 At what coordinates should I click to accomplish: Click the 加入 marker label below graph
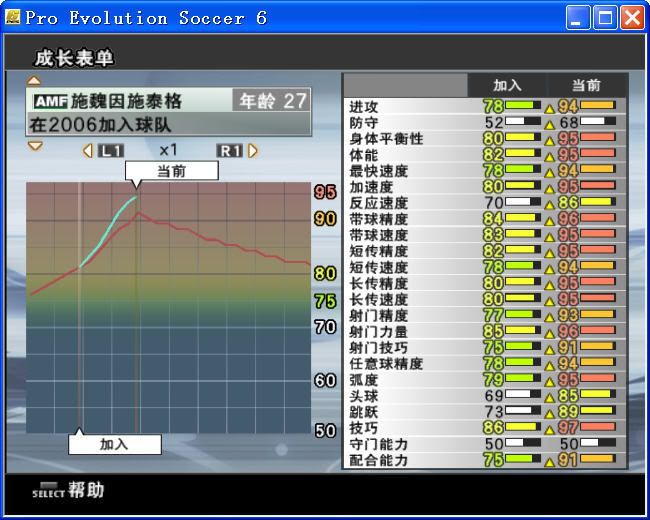[x=114, y=444]
